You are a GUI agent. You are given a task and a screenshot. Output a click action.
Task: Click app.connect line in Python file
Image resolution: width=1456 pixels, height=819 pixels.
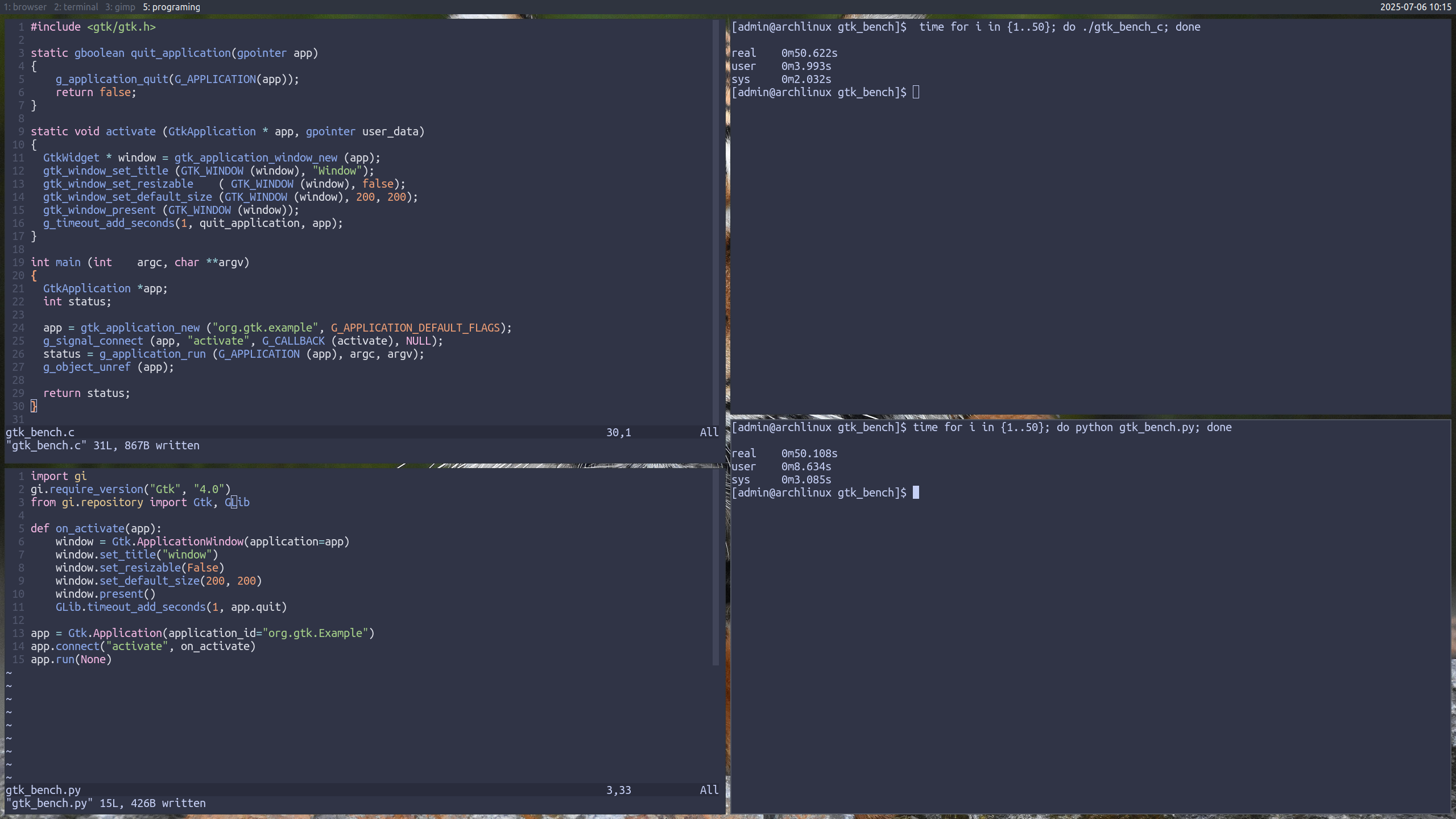[x=143, y=646]
